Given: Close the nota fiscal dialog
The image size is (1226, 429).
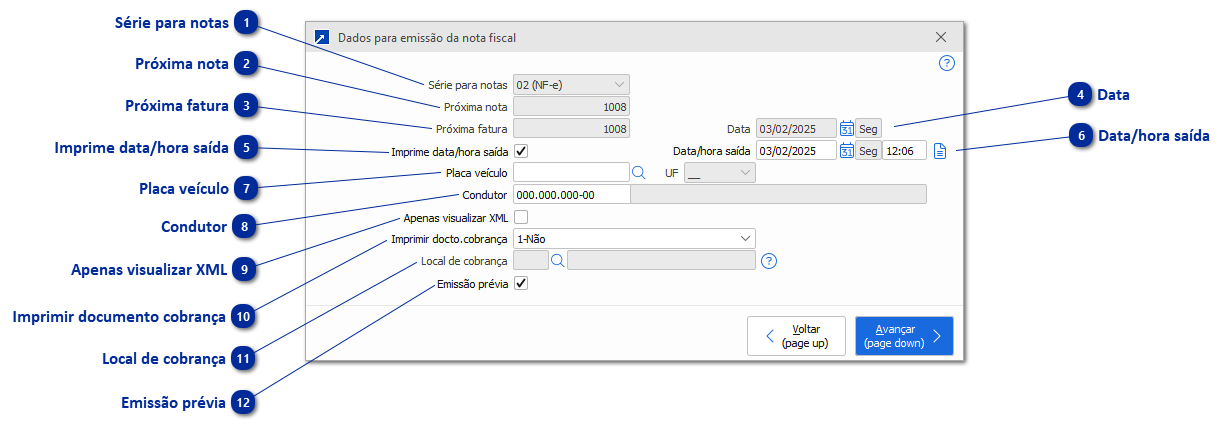Looking at the screenshot, I should tap(940, 38).
